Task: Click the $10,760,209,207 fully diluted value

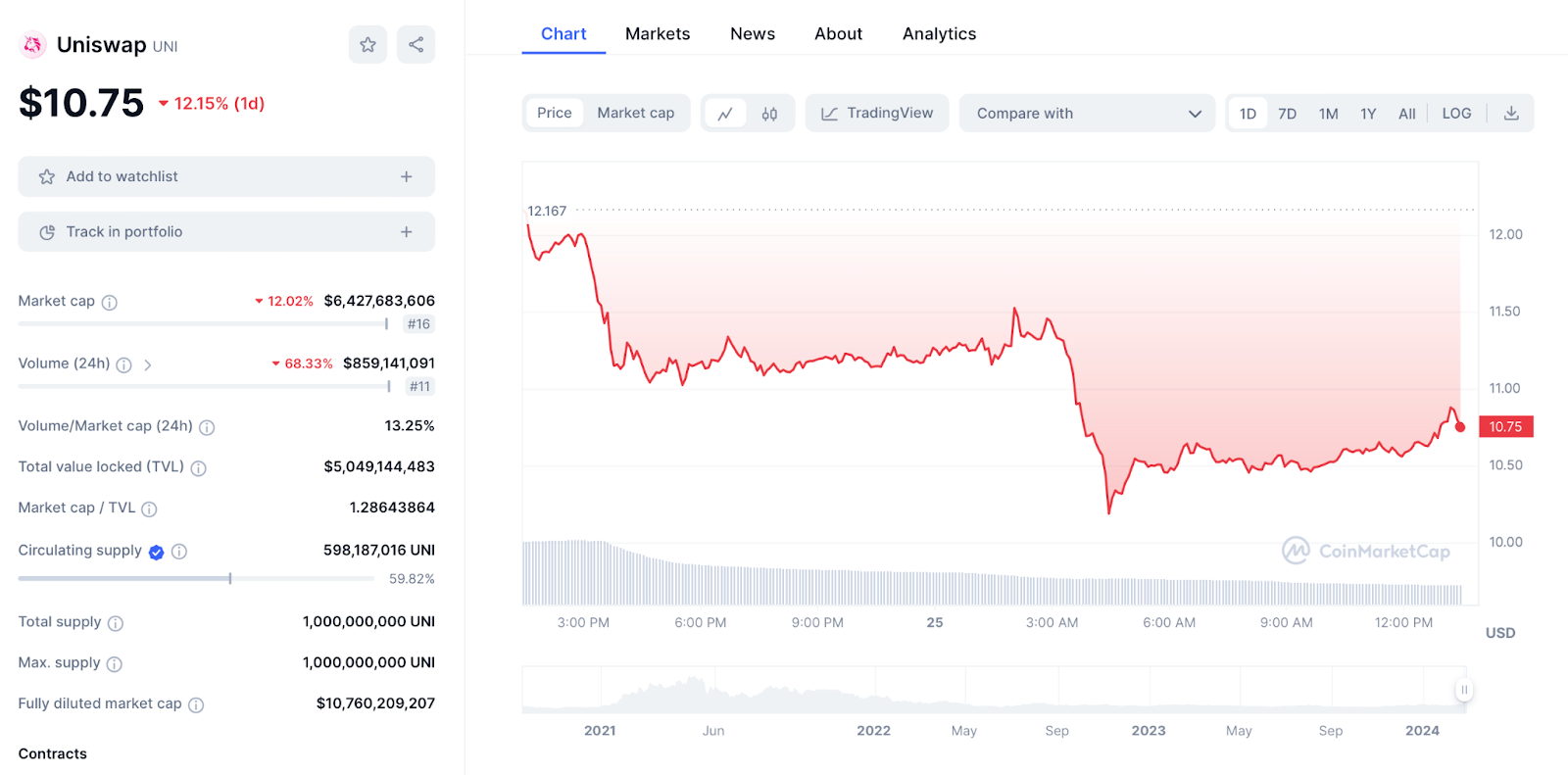Action: [375, 703]
